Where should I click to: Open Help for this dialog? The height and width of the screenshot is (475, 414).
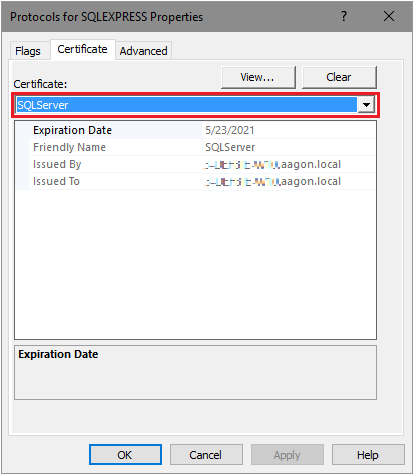pyautogui.click(x=368, y=455)
